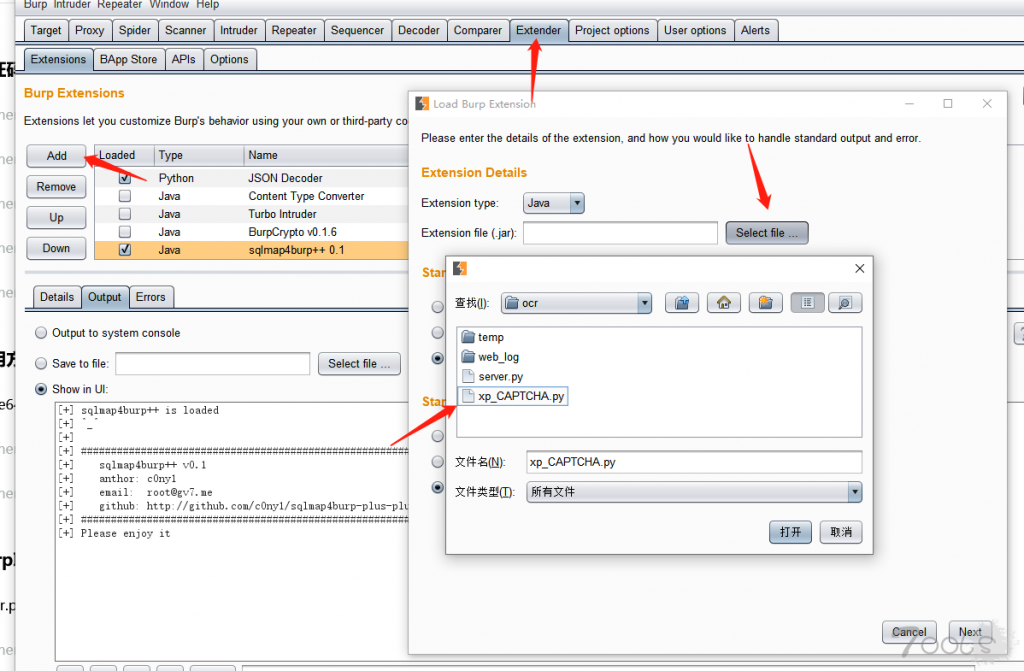Open the Decoder tab

[x=419, y=30]
